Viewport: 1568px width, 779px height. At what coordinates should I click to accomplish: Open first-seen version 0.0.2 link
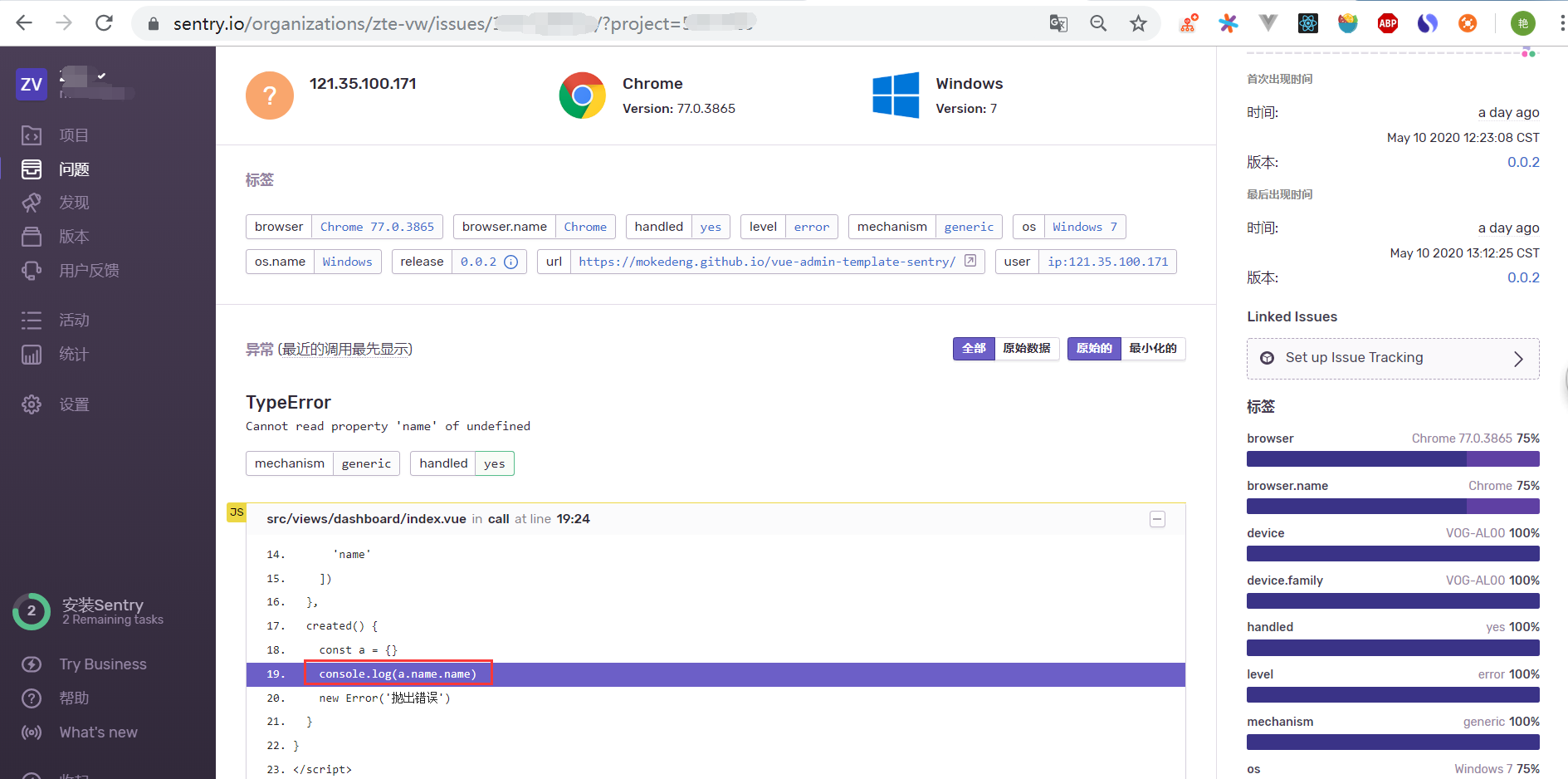coord(1523,162)
